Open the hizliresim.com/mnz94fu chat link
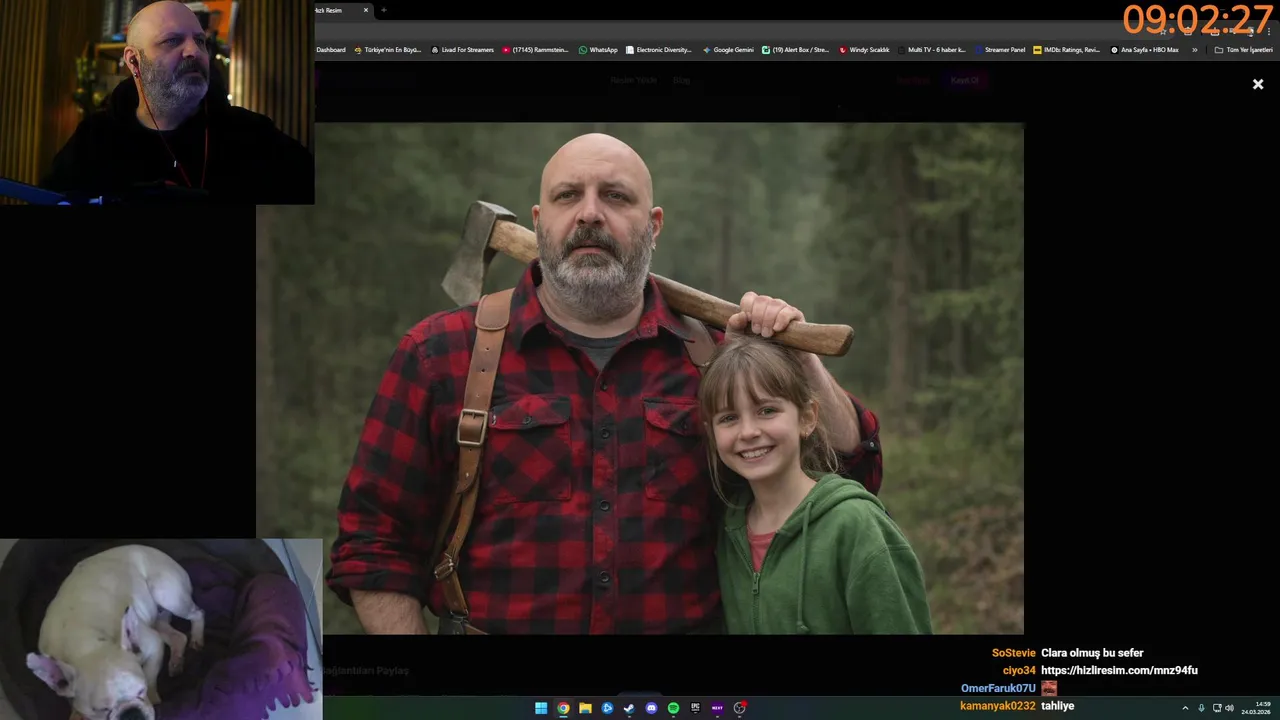 pyautogui.click(x=1119, y=670)
